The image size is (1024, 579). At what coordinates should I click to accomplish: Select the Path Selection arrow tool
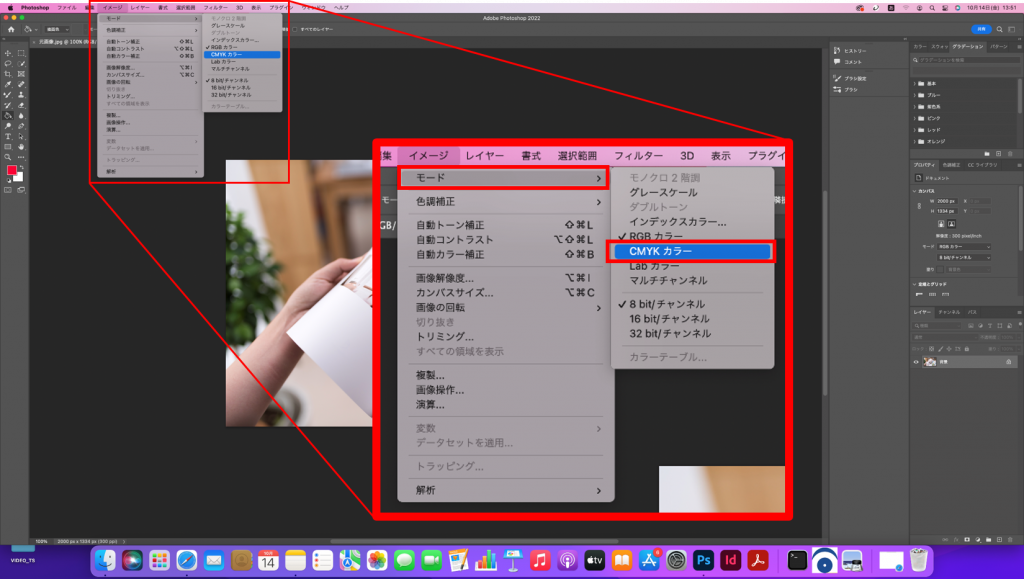[x=21, y=136]
